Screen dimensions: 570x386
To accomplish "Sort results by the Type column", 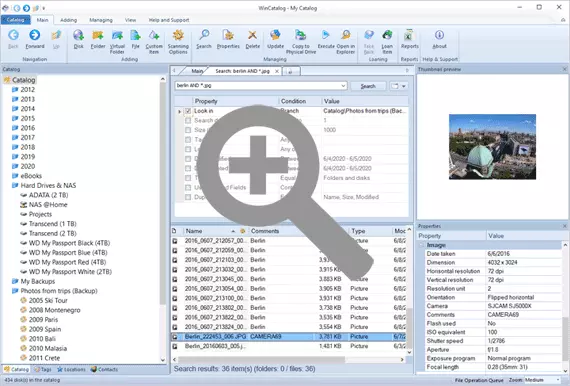I will pos(358,231).
